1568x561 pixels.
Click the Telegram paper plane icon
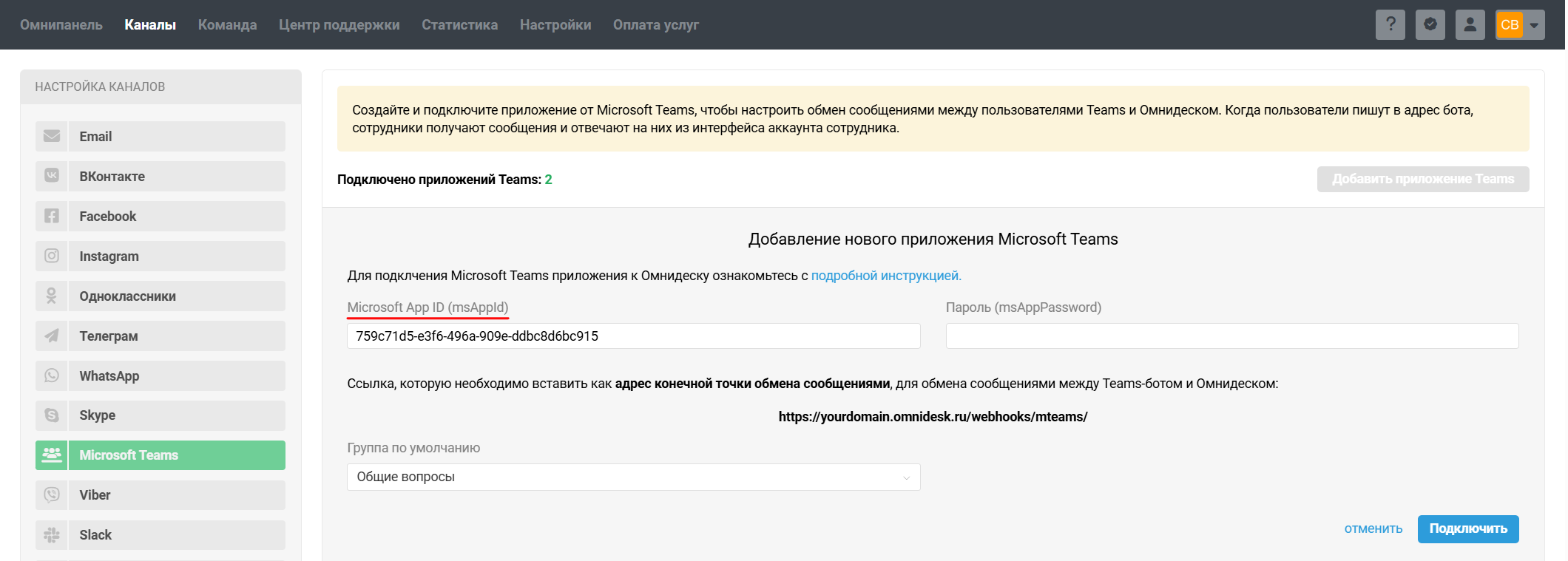point(52,336)
